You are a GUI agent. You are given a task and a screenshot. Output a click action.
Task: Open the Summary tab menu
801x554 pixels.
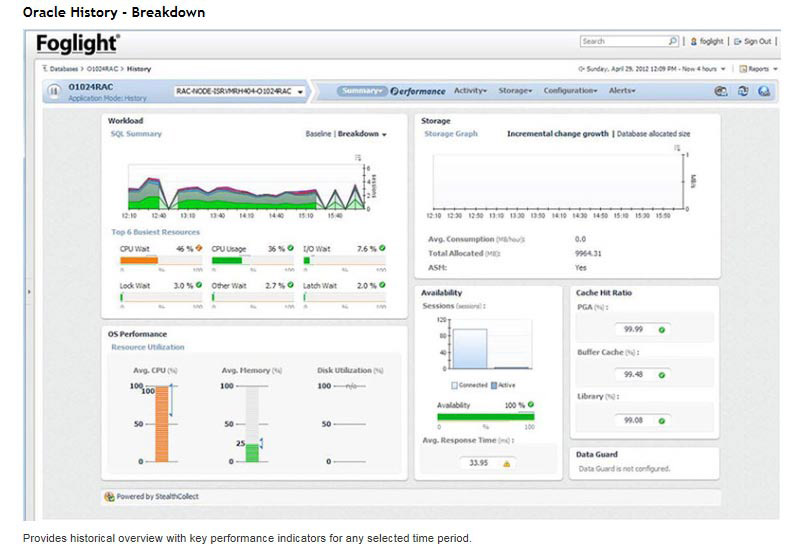pyautogui.click(x=362, y=91)
